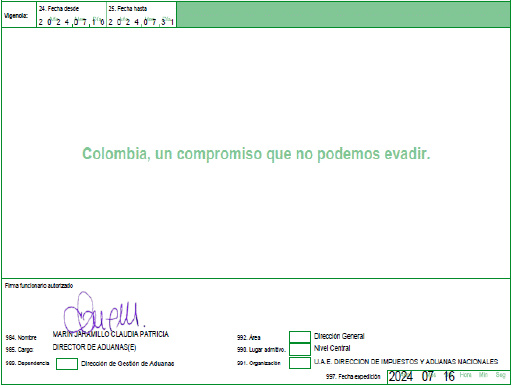Click the 2024 year in Fecha expedición
The height and width of the screenshot is (388, 514).
(x=401, y=377)
